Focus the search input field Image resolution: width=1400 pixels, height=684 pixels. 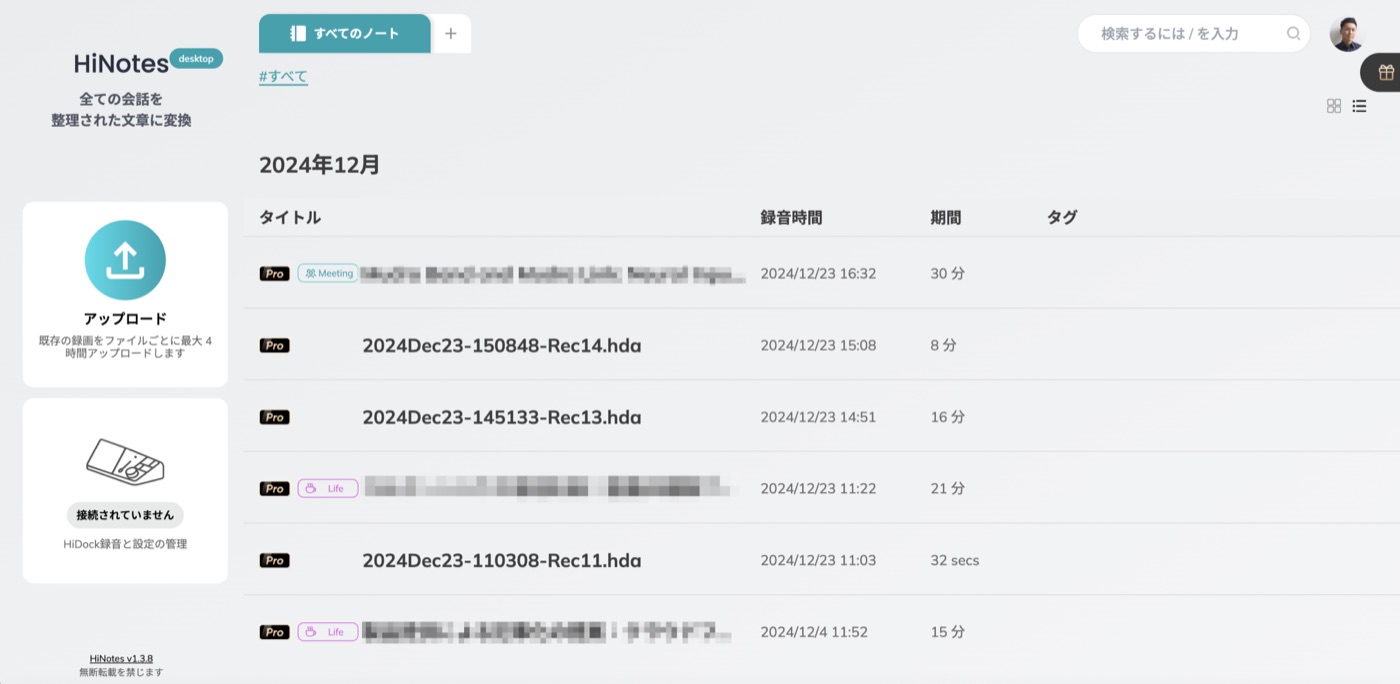(x=1193, y=34)
